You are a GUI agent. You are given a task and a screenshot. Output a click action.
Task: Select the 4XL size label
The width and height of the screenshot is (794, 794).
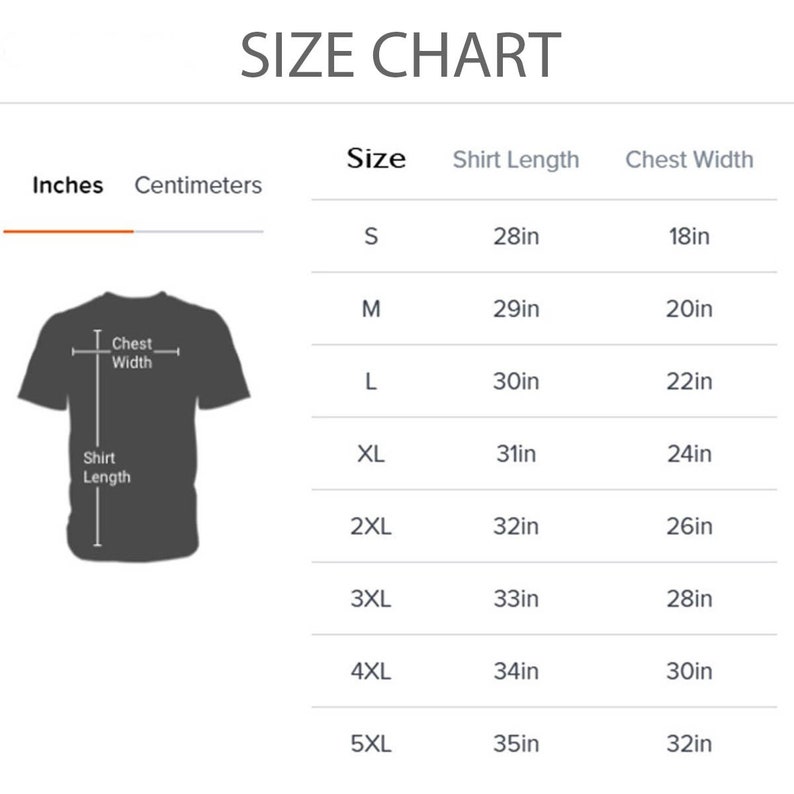tap(371, 671)
